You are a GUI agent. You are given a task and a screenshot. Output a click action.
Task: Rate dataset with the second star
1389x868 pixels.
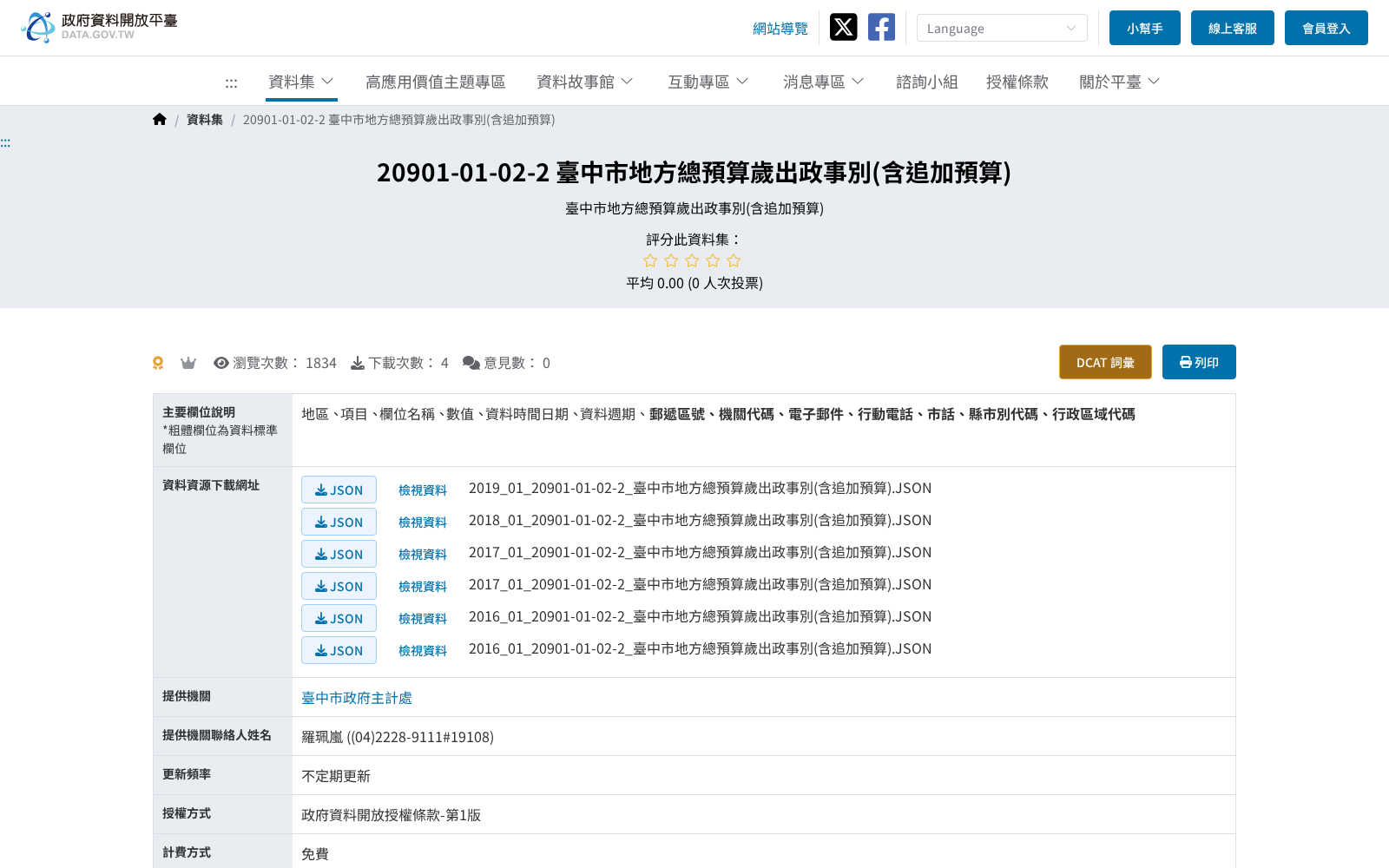pyautogui.click(x=671, y=260)
